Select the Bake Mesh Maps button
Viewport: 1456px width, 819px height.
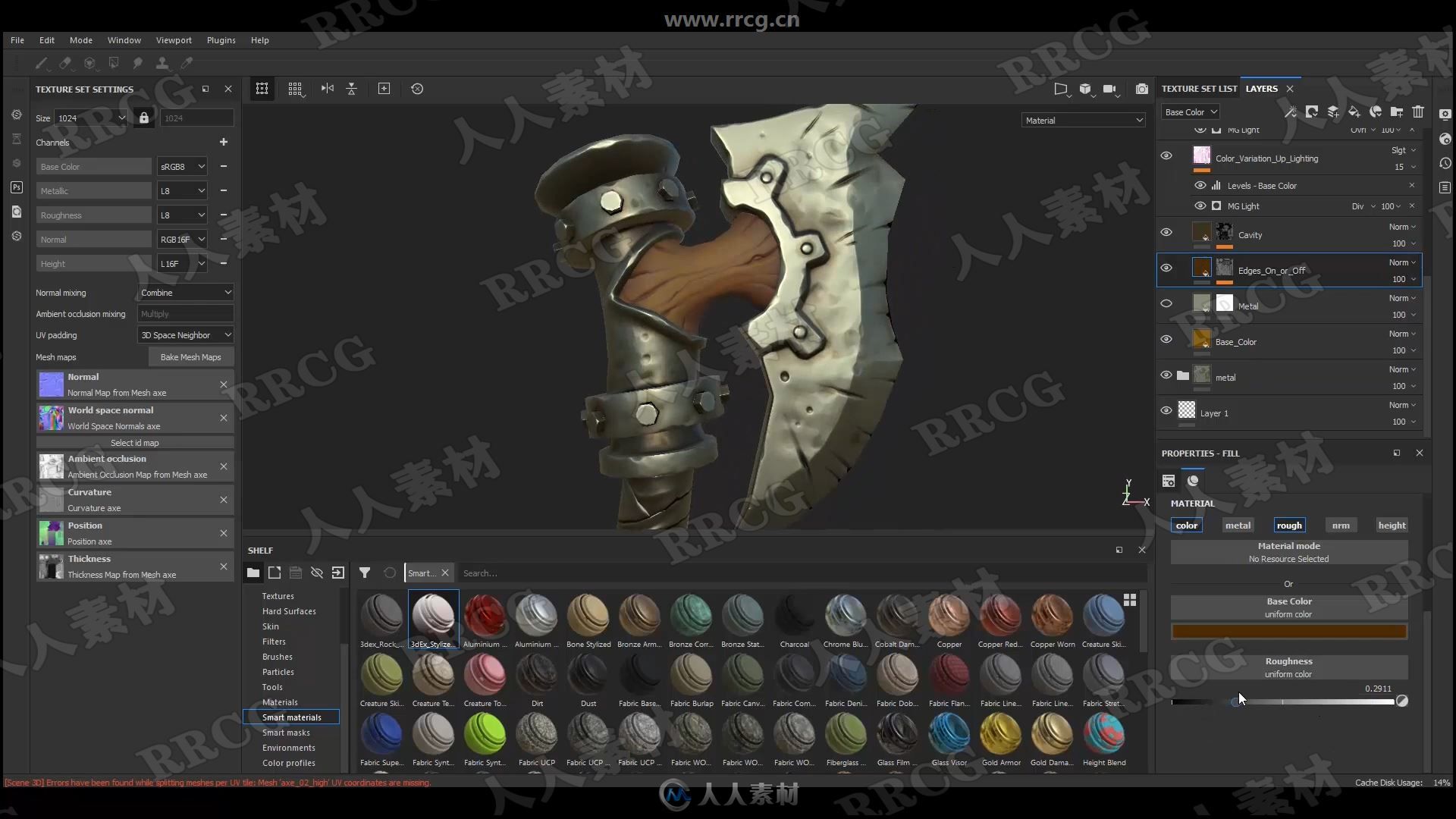tap(190, 356)
